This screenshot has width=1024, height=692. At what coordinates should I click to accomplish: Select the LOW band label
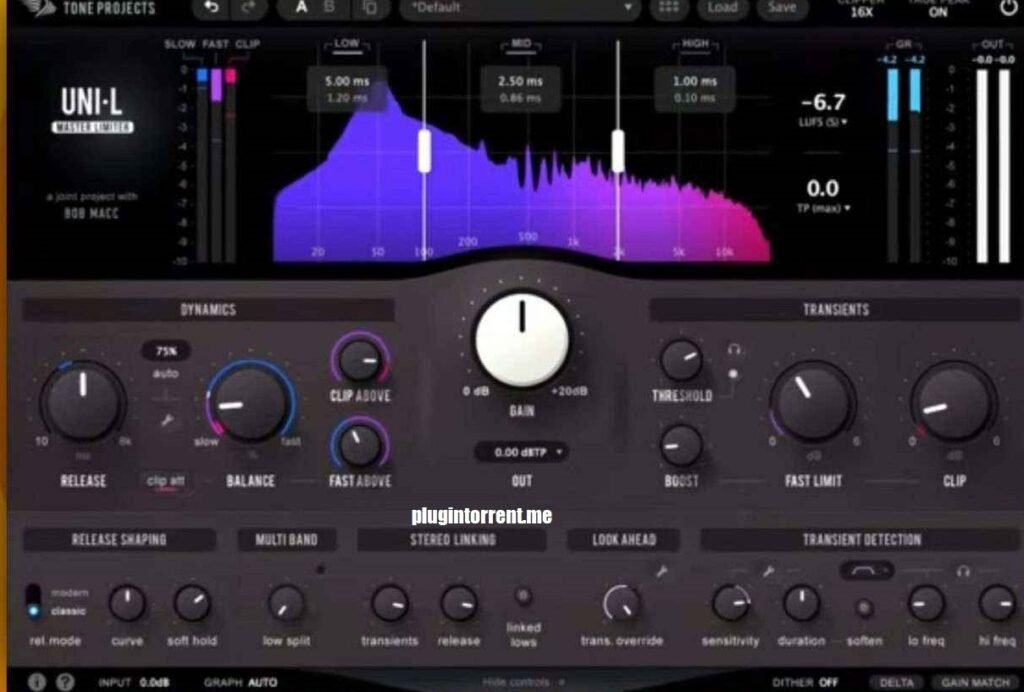(347, 43)
